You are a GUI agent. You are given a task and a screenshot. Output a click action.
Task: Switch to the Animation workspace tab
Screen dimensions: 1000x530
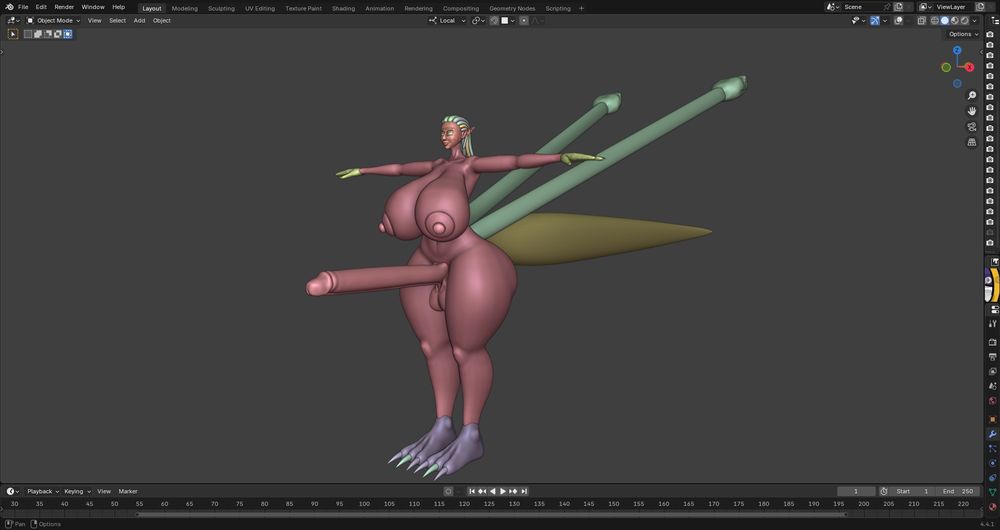coord(379,8)
